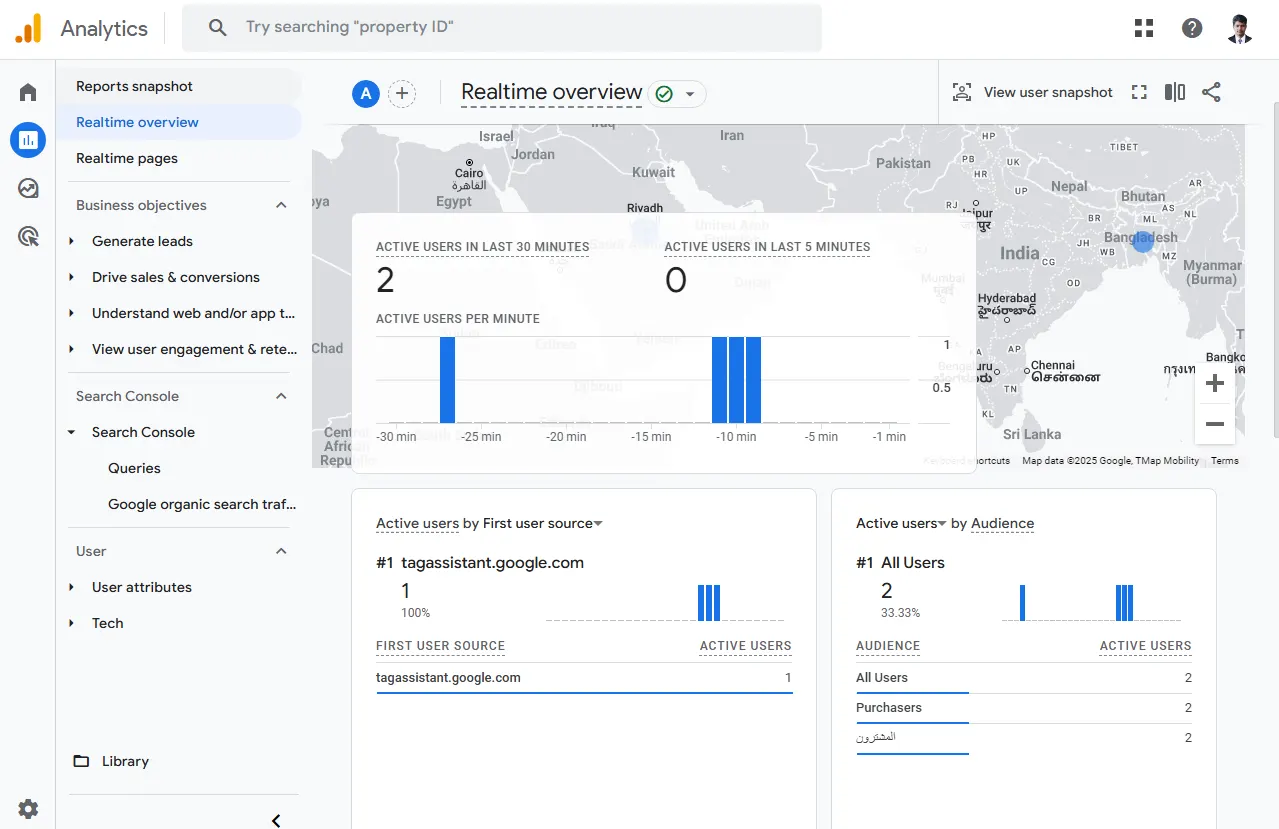1279x829 pixels.
Task: Open the account profile avatar
Action: coord(1240,28)
